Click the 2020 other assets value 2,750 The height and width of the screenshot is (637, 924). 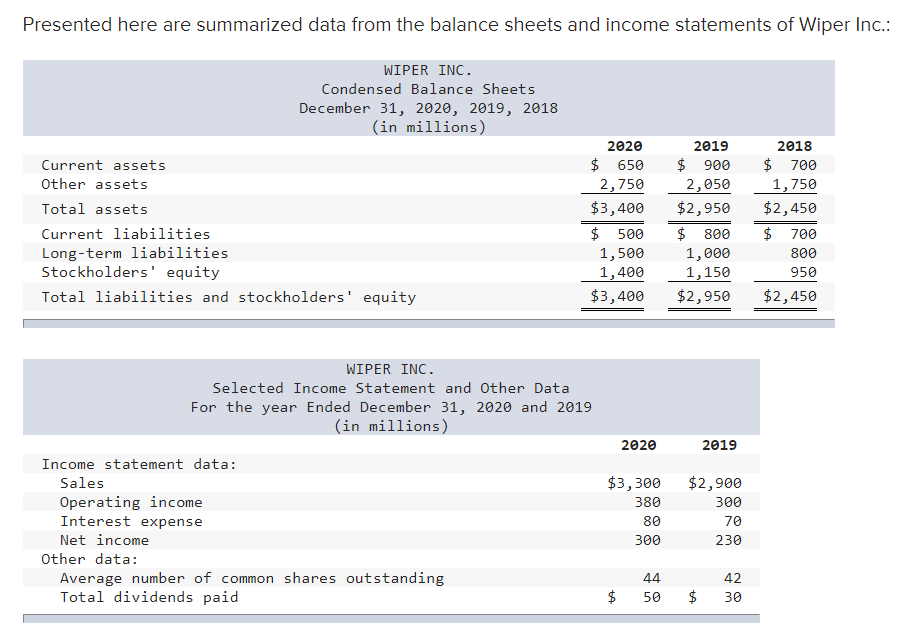(x=622, y=184)
